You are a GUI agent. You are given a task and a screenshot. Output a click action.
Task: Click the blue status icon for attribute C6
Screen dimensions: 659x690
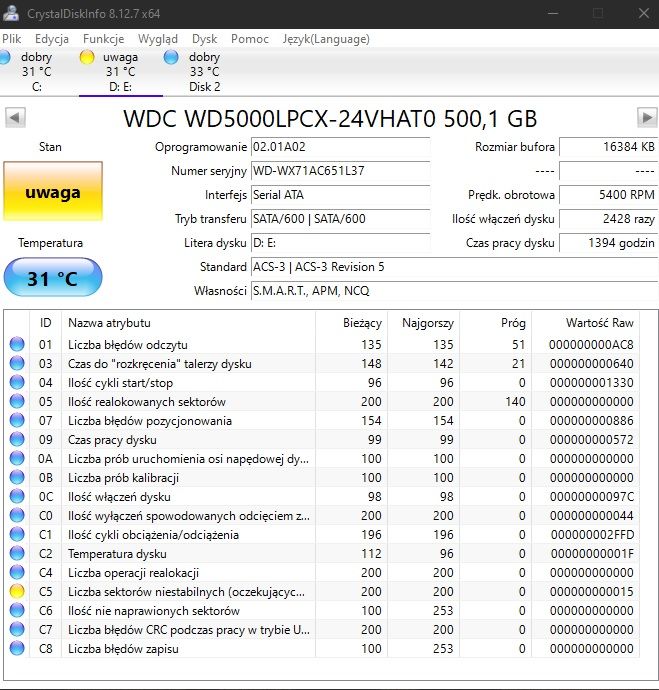click(x=17, y=610)
